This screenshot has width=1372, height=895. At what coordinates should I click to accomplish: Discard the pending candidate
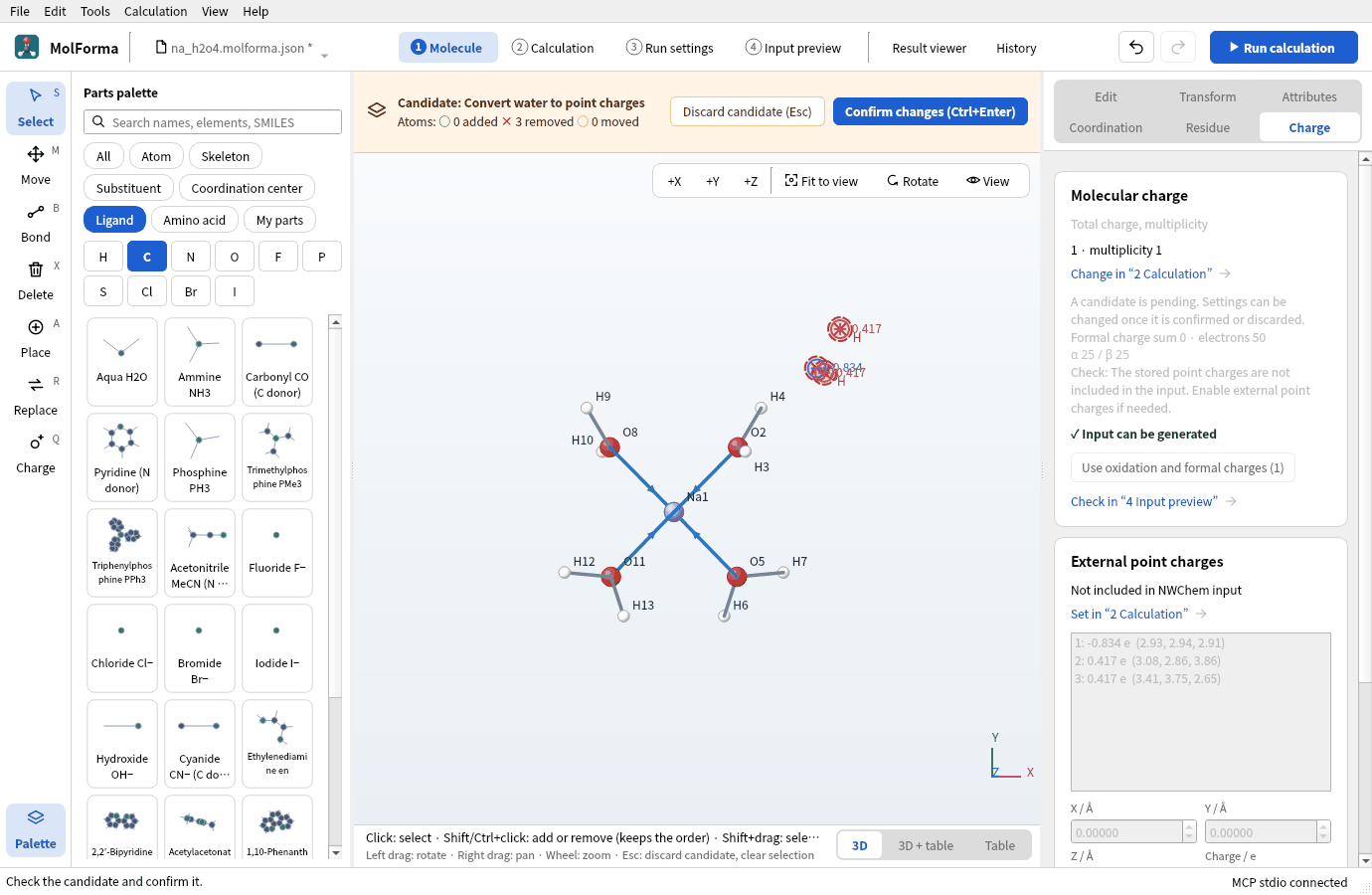[748, 111]
